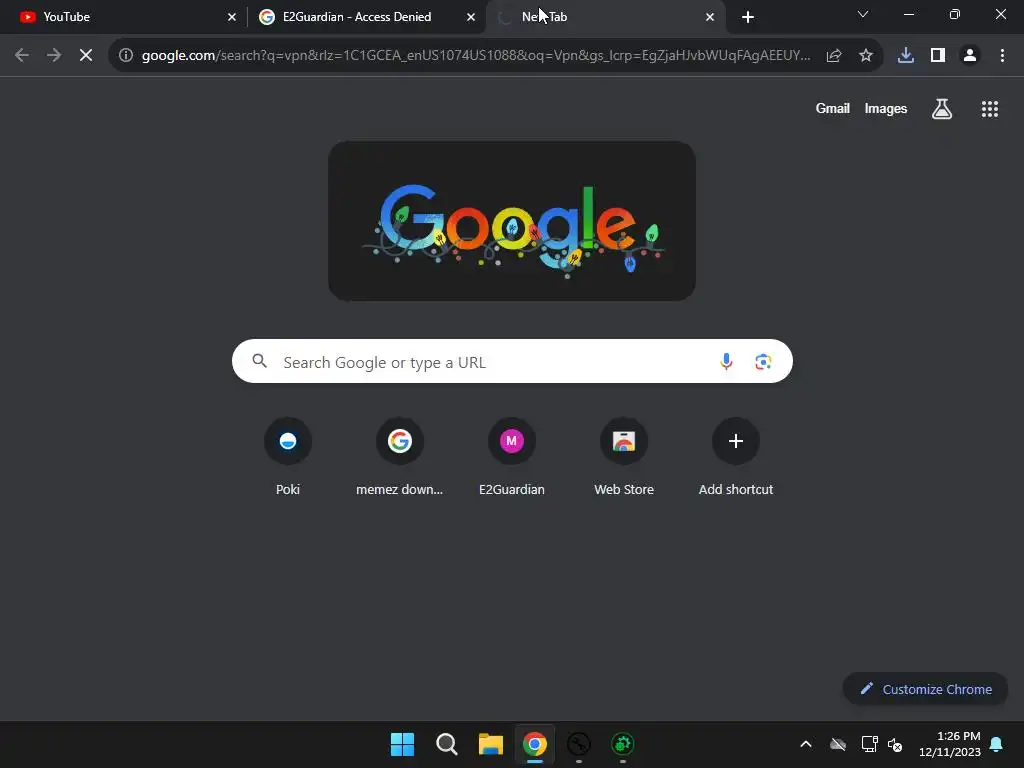Open the Downloads icon
This screenshot has width=1024, height=768.
tap(906, 56)
